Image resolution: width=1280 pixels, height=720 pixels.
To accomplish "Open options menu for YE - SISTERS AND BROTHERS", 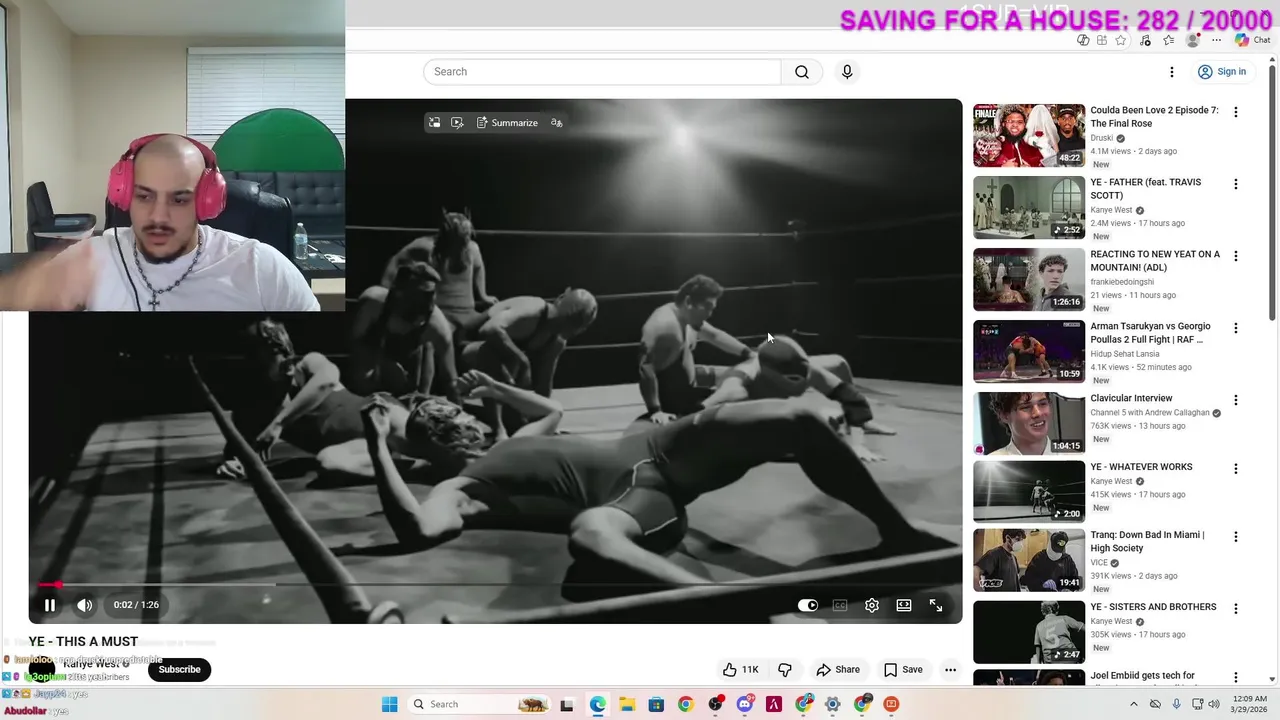I will [1236, 608].
